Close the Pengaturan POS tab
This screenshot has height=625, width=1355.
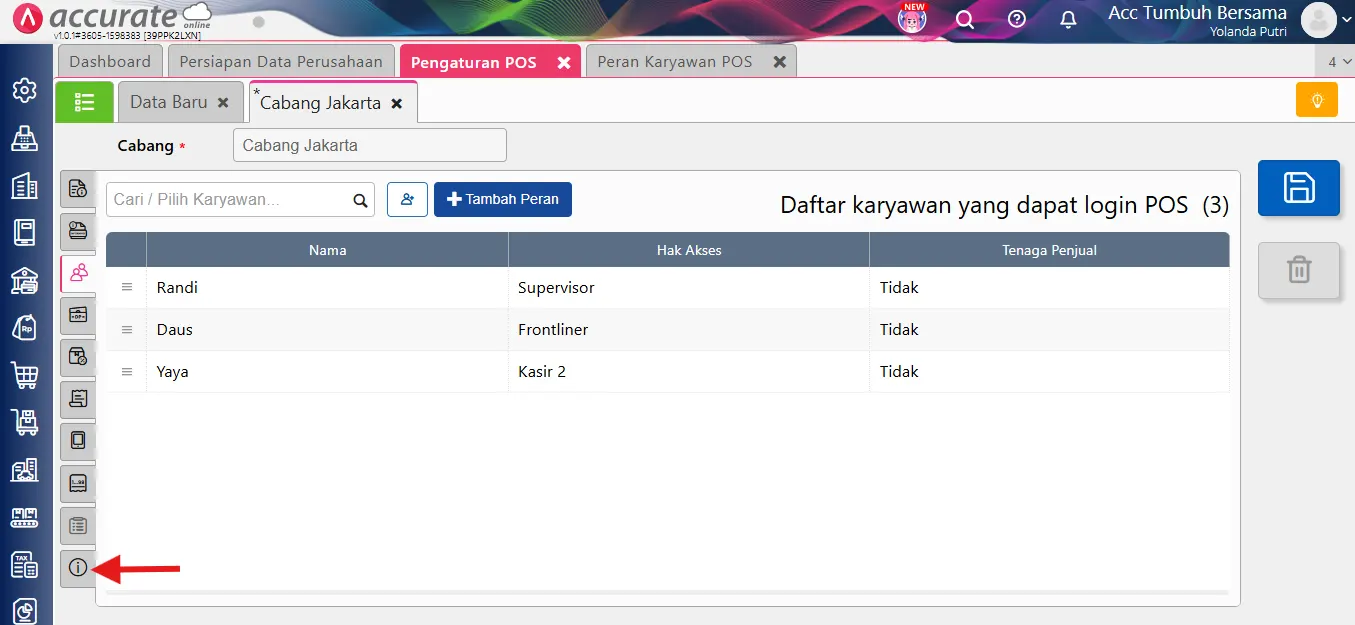564,62
